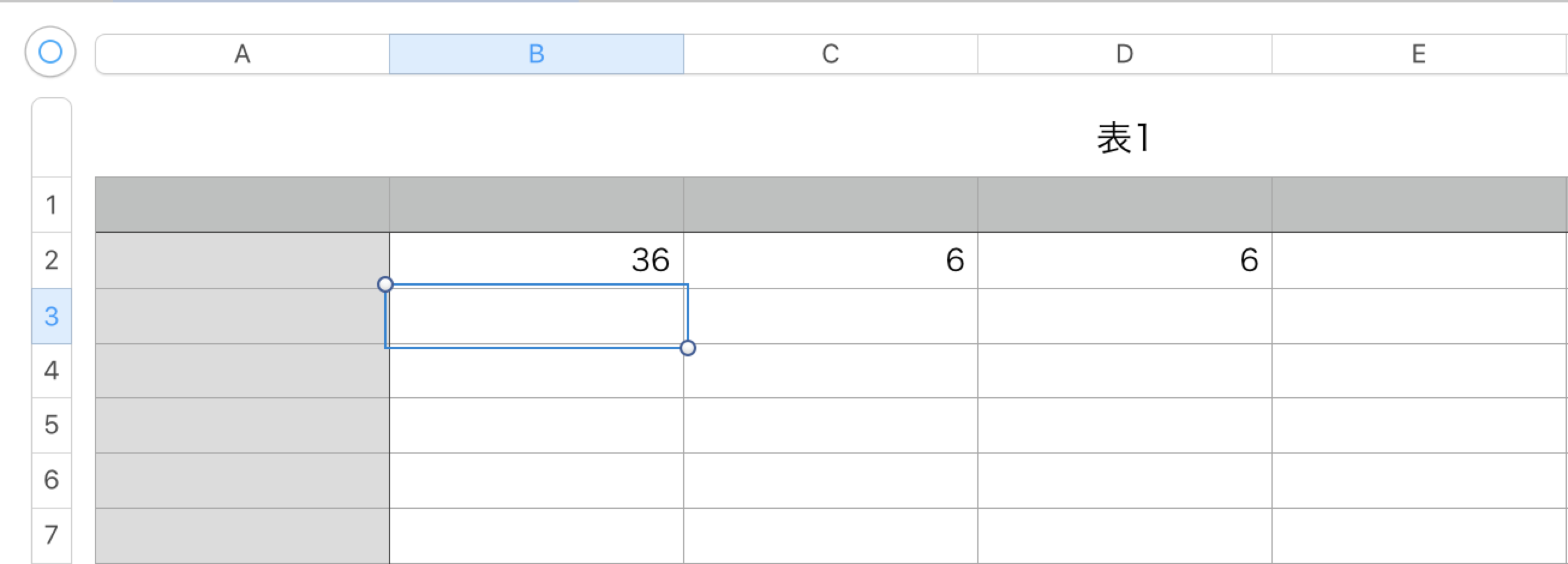Select column A header
Viewport: 1568px width, 564px height.
(243, 54)
